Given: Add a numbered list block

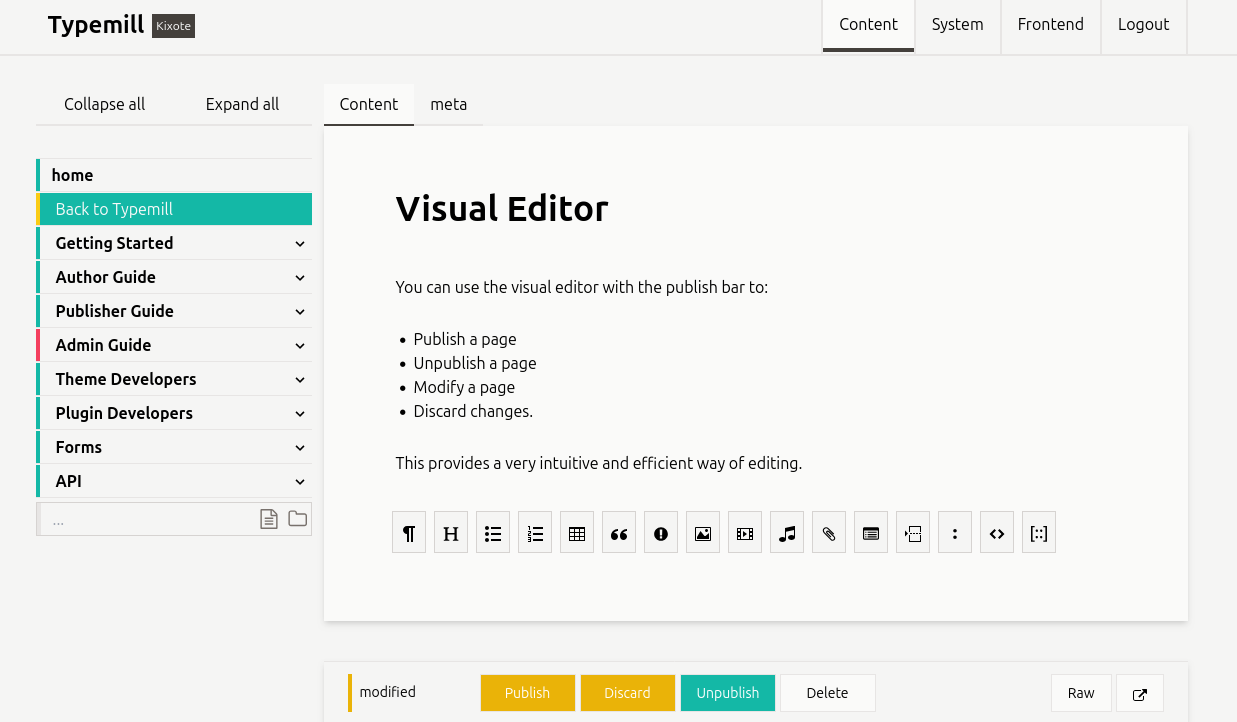Looking at the screenshot, I should click(x=535, y=533).
